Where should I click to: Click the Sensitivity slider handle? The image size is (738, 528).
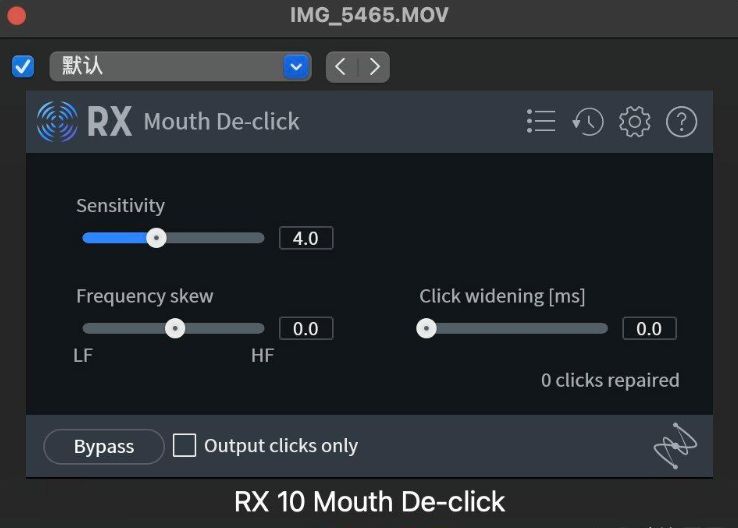(x=156, y=238)
